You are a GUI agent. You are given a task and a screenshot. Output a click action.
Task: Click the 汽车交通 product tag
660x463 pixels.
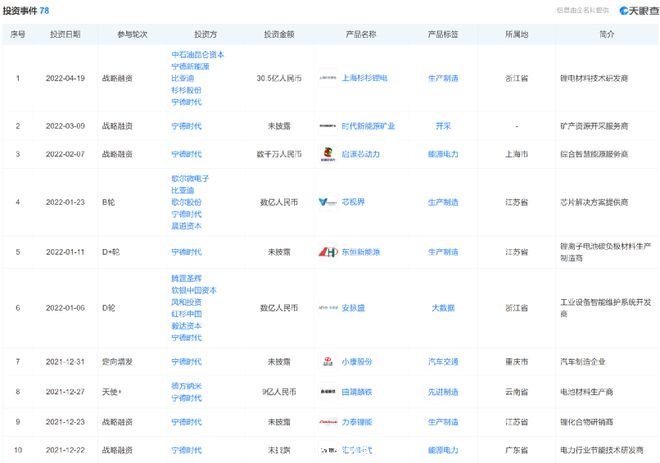point(443,362)
